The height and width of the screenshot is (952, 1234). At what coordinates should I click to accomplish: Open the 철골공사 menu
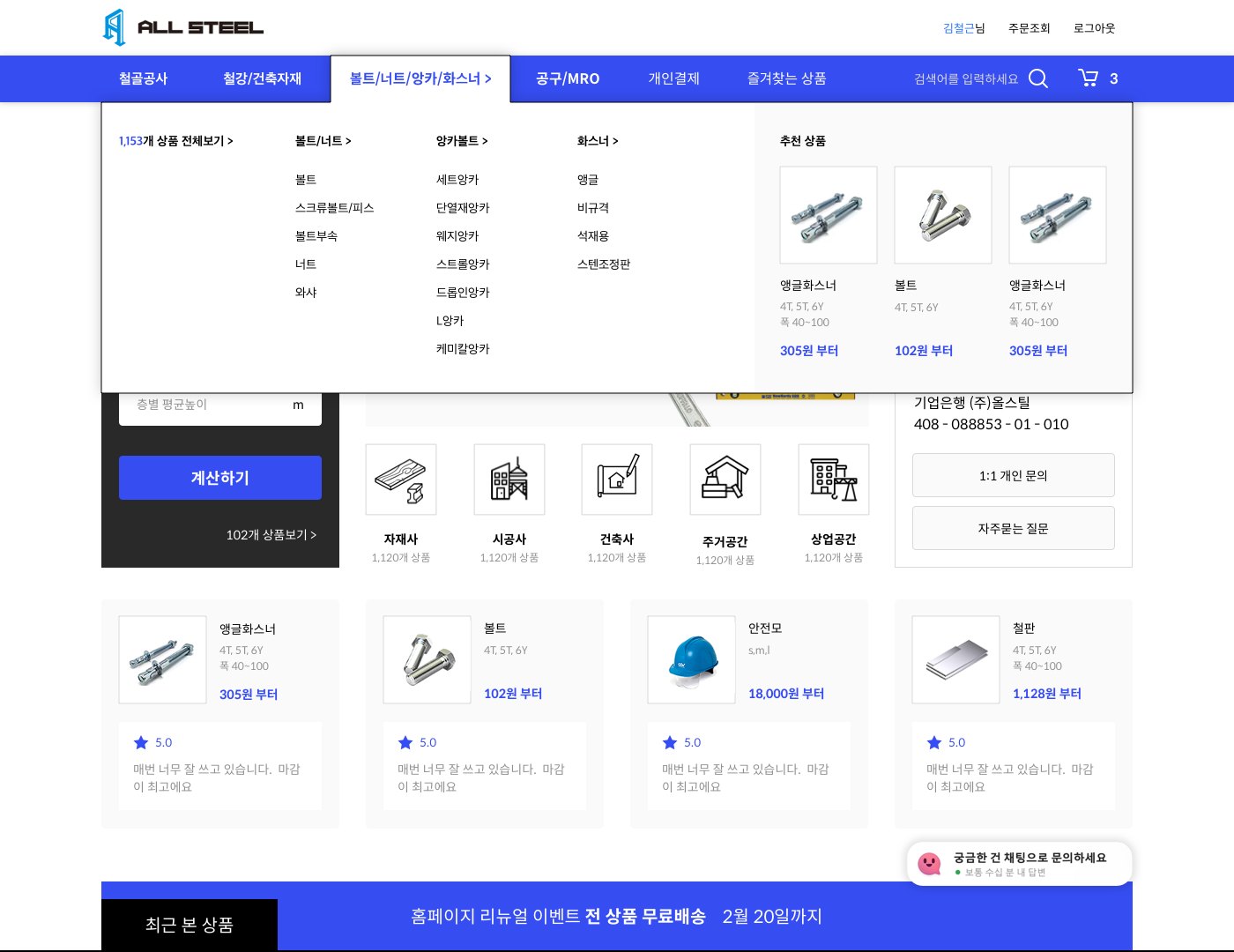pos(143,78)
